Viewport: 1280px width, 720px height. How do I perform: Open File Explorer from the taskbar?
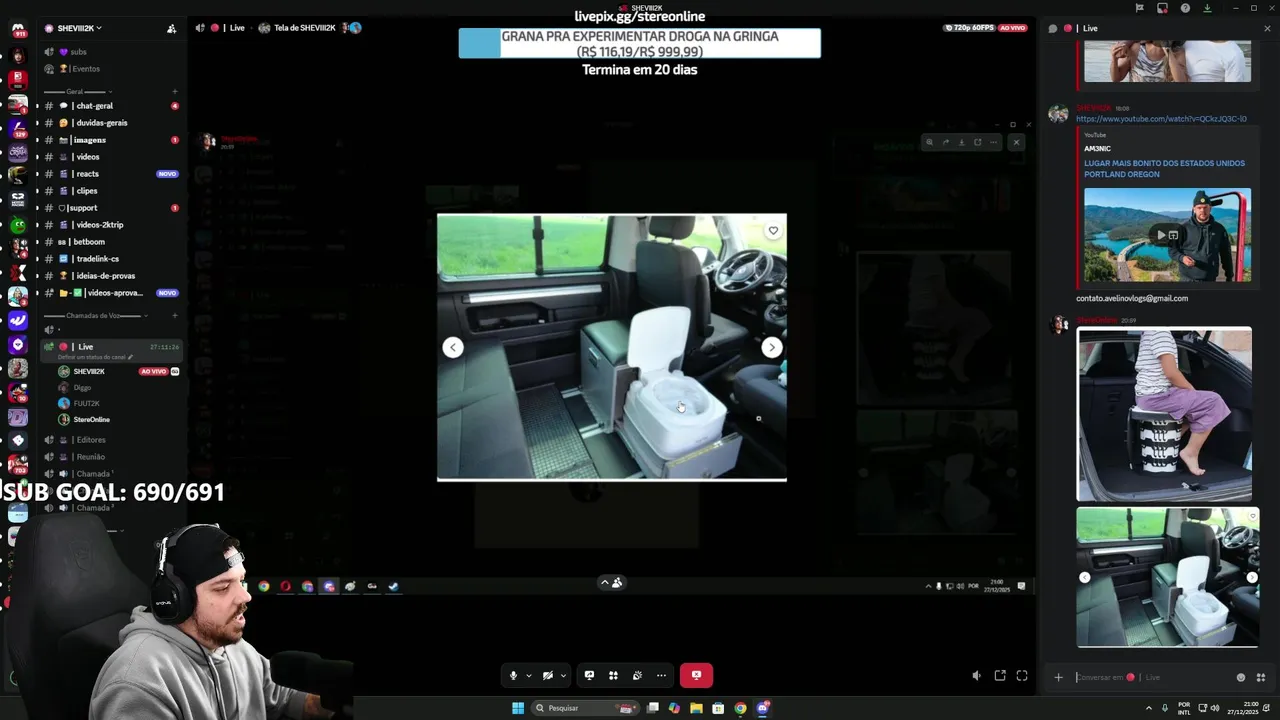(696, 708)
